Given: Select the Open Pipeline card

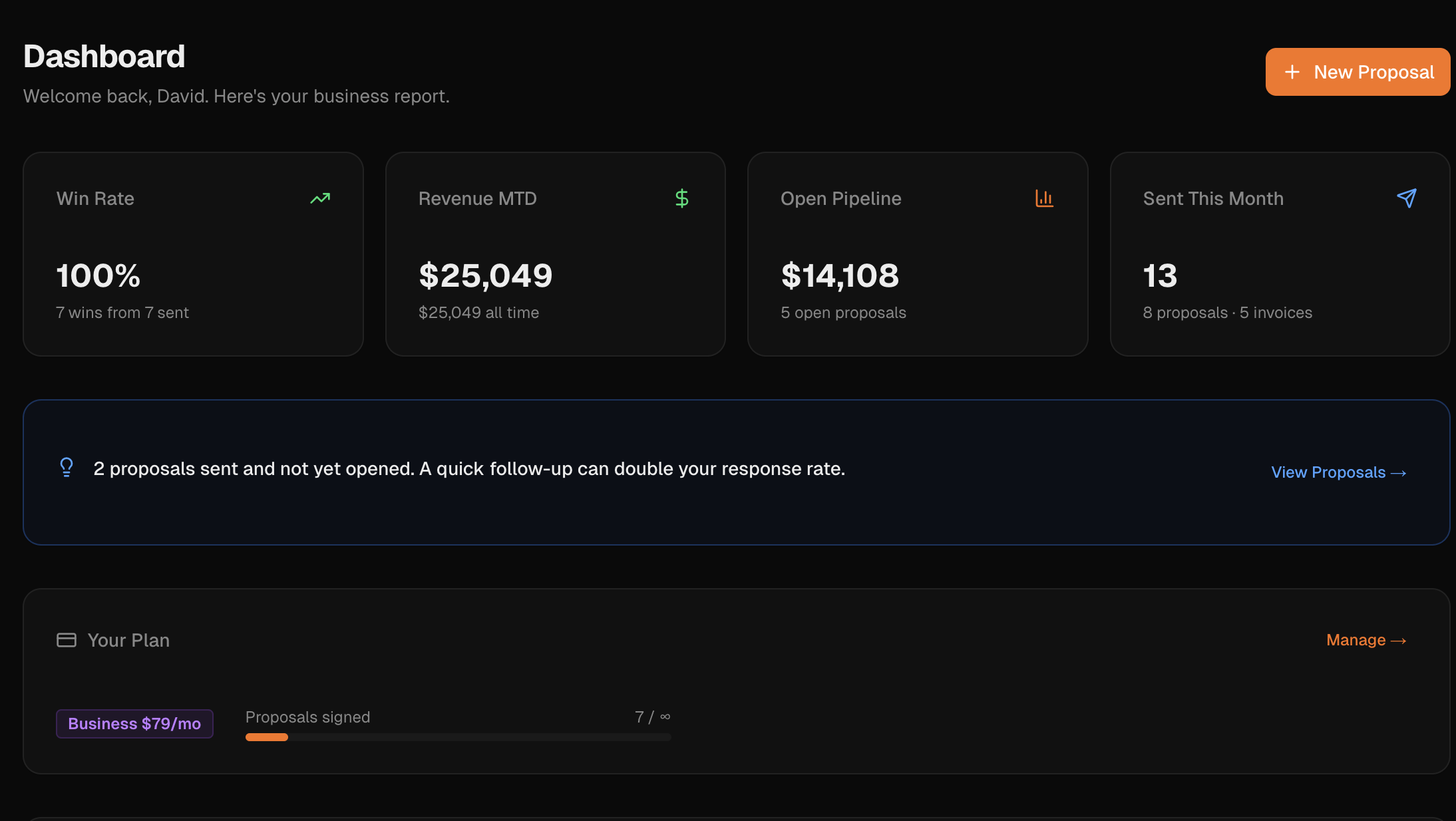Looking at the screenshot, I should 918,253.
